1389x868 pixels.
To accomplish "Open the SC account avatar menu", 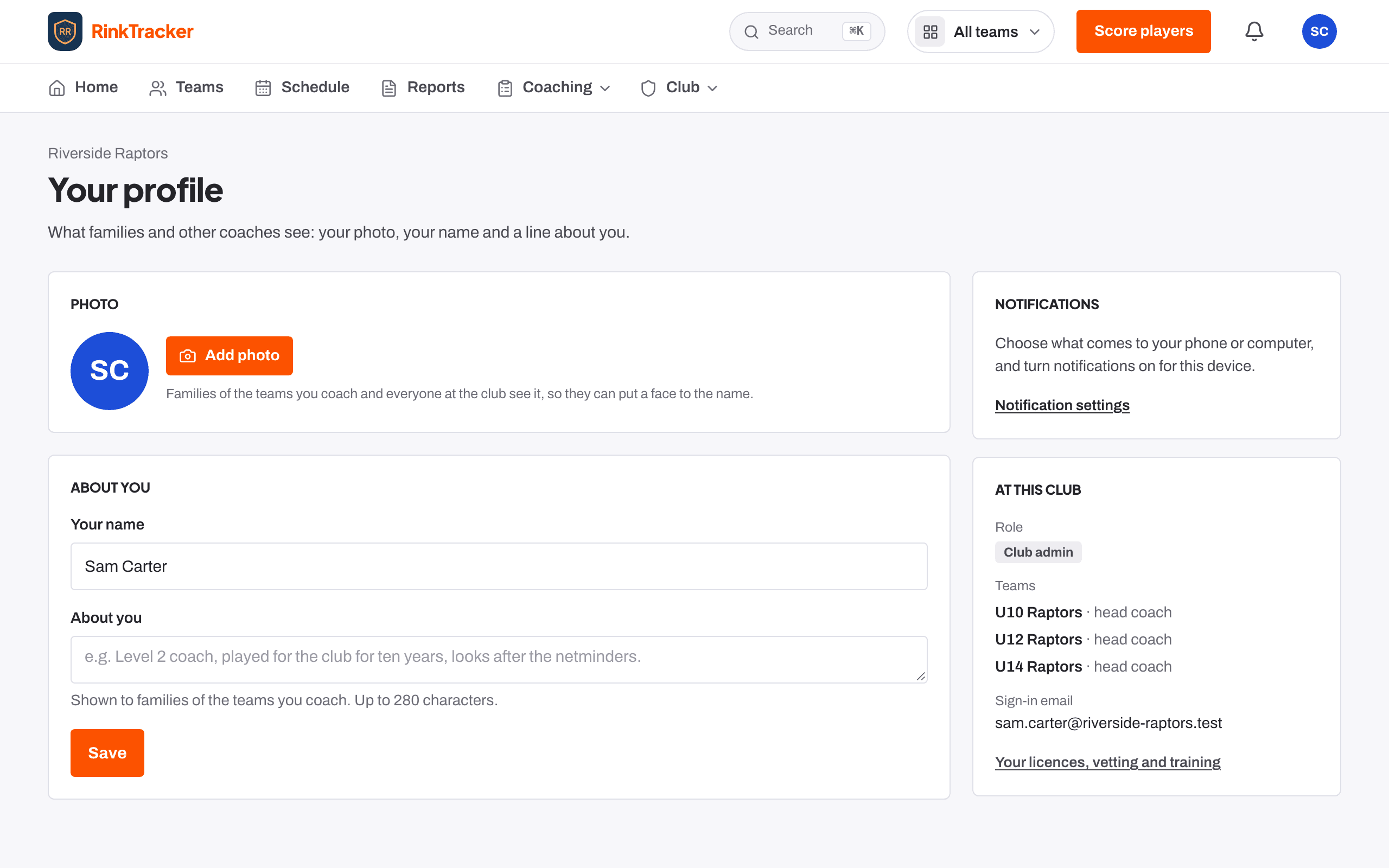I will pyautogui.click(x=1319, y=31).
